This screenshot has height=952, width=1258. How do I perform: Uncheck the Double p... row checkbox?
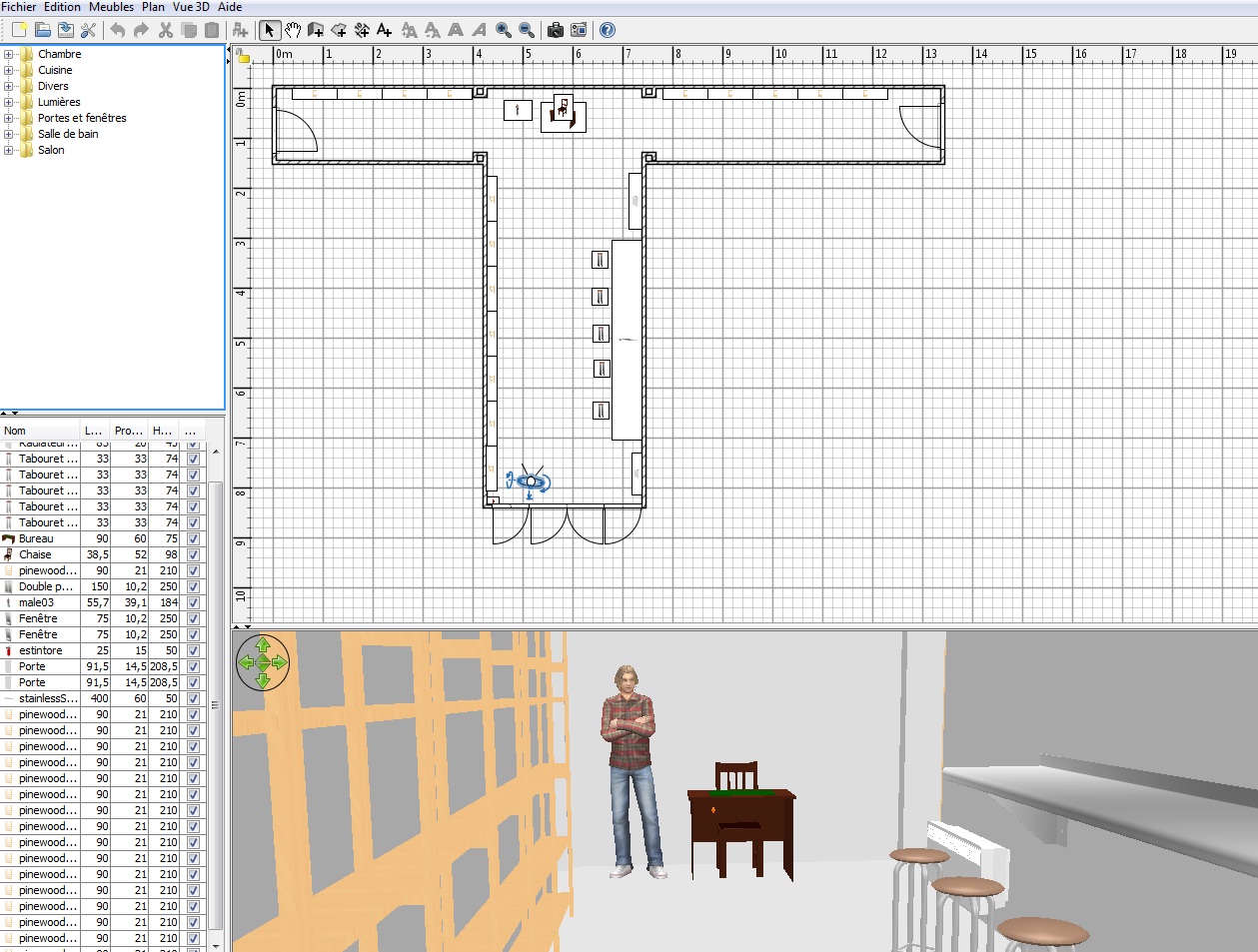click(x=193, y=586)
